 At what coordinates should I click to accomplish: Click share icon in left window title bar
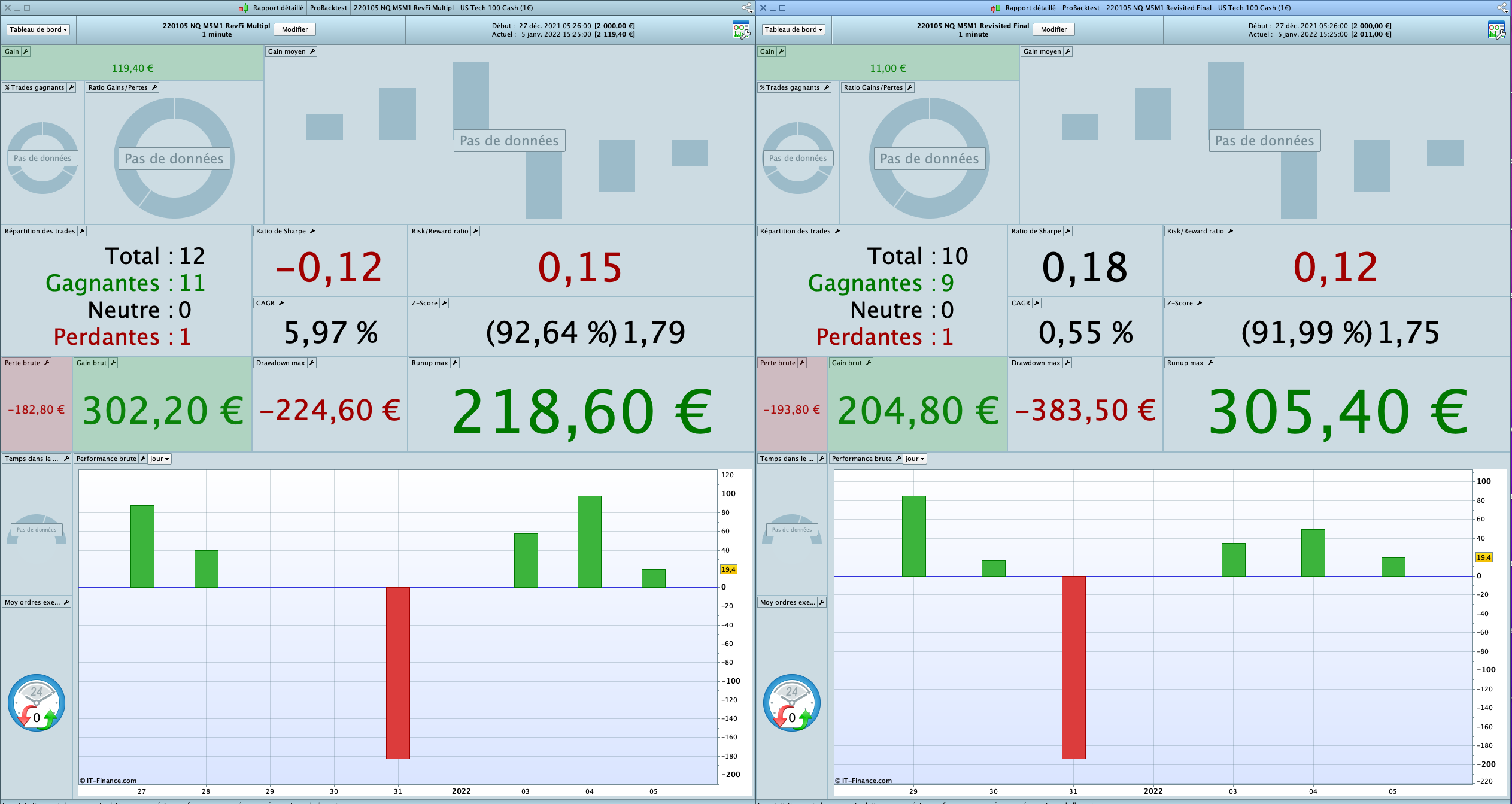coord(747,8)
